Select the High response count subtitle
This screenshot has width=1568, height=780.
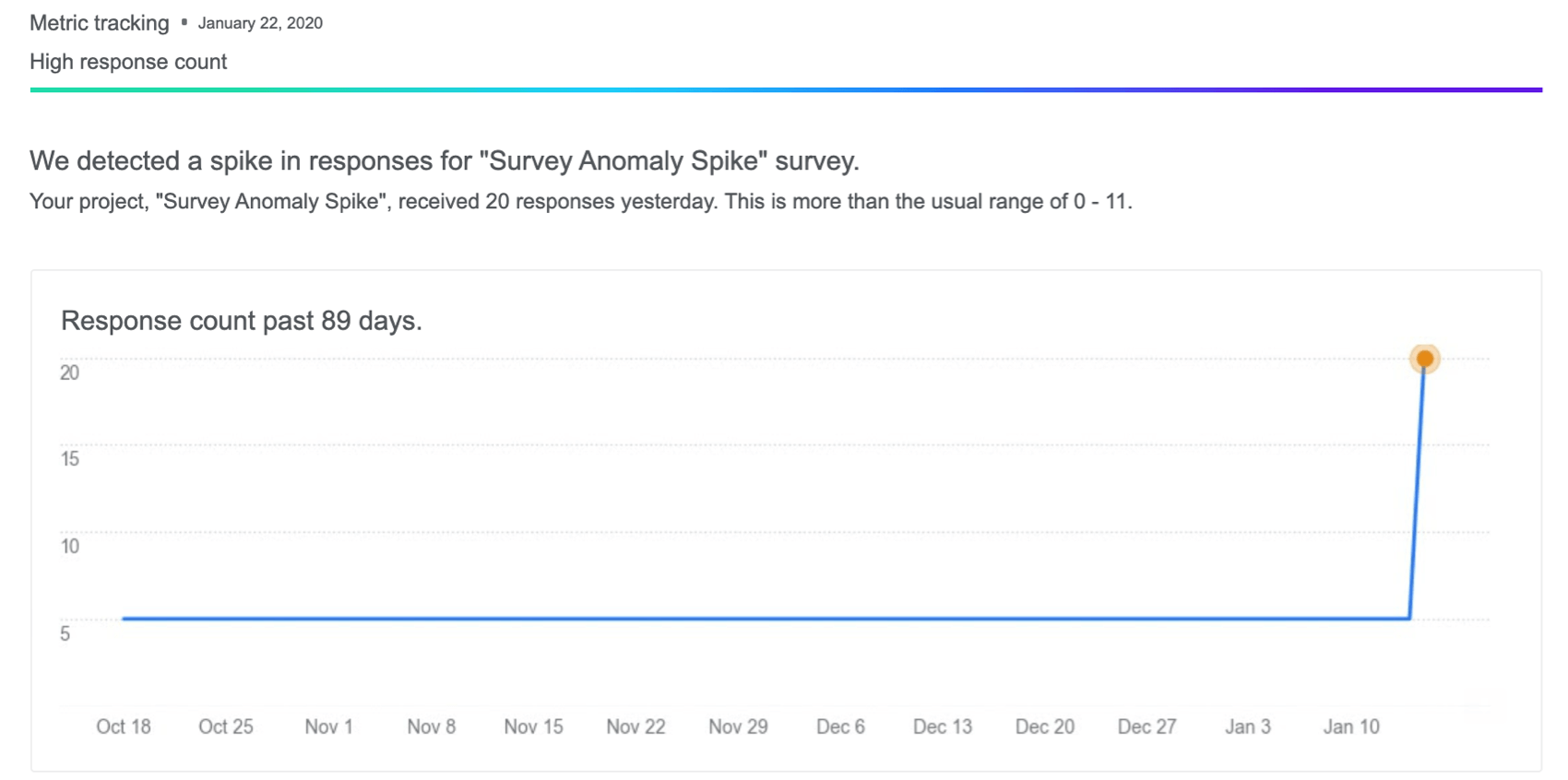[128, 62]
